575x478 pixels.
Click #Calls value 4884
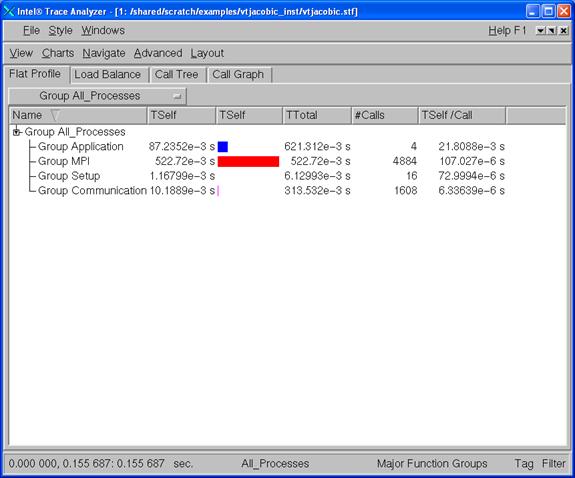(404, 161)
